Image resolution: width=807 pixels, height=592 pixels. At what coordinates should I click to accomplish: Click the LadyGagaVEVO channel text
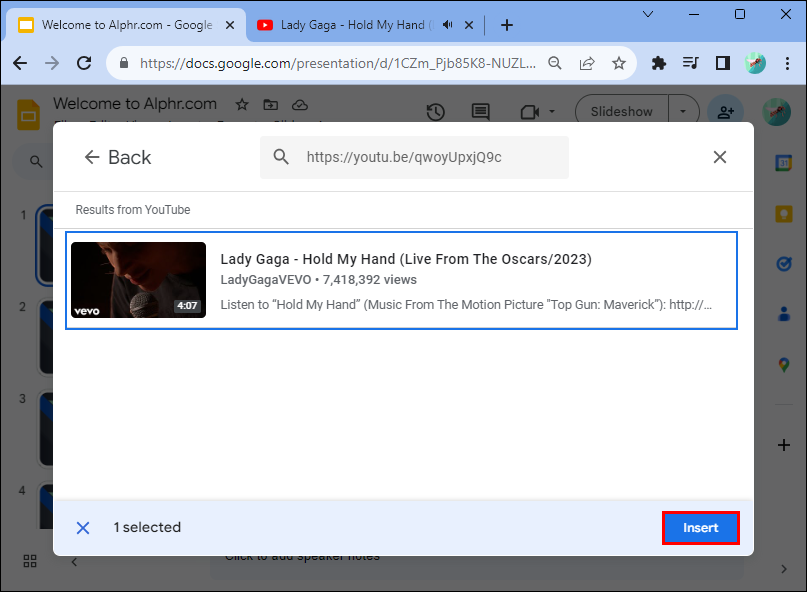click(266, 280)
